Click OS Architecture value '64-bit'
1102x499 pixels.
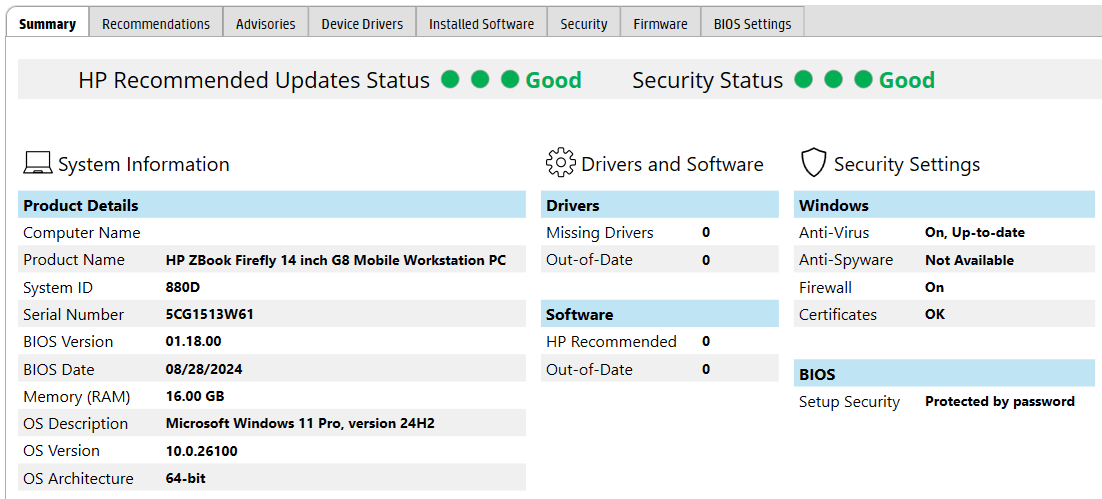186,479
